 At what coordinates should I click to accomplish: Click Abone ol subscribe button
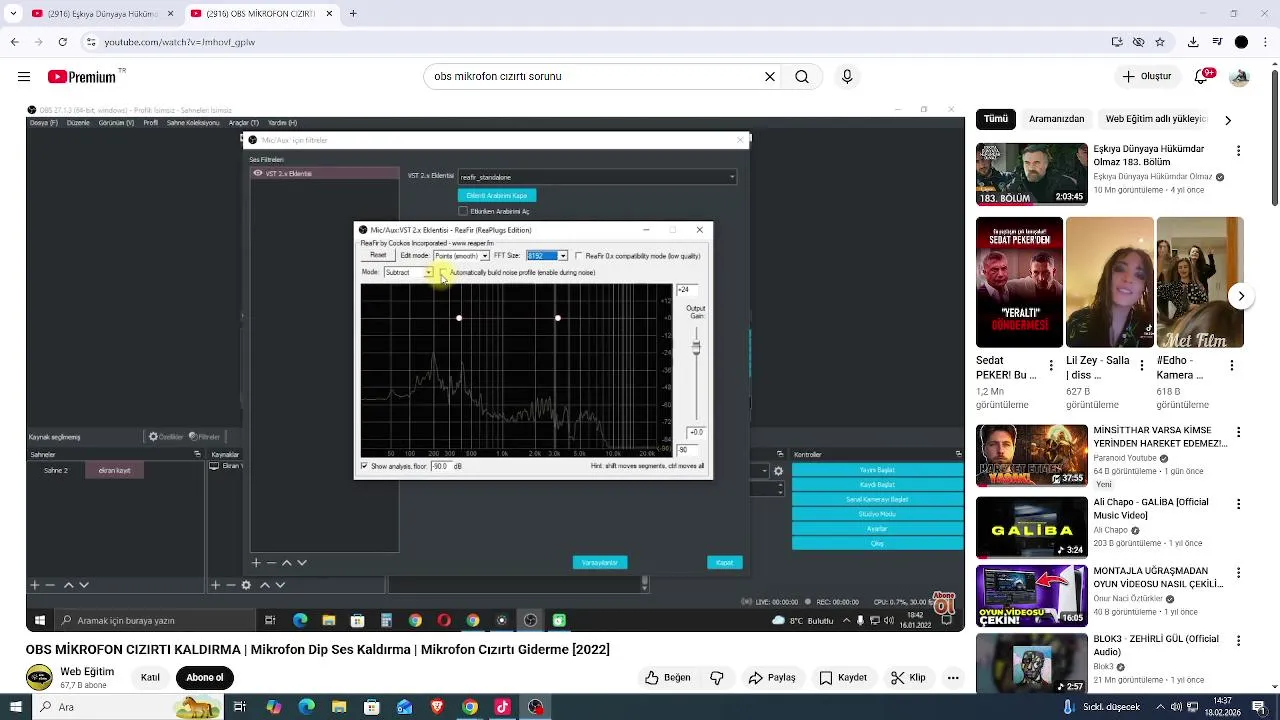pyautogui.click(x=205, y=678)
